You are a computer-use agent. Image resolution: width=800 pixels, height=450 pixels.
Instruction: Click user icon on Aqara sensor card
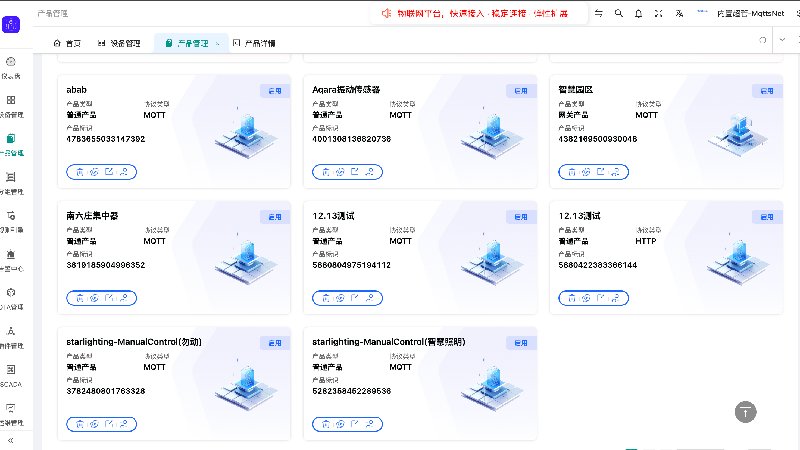pyautogui.click(x=369, y=172)
